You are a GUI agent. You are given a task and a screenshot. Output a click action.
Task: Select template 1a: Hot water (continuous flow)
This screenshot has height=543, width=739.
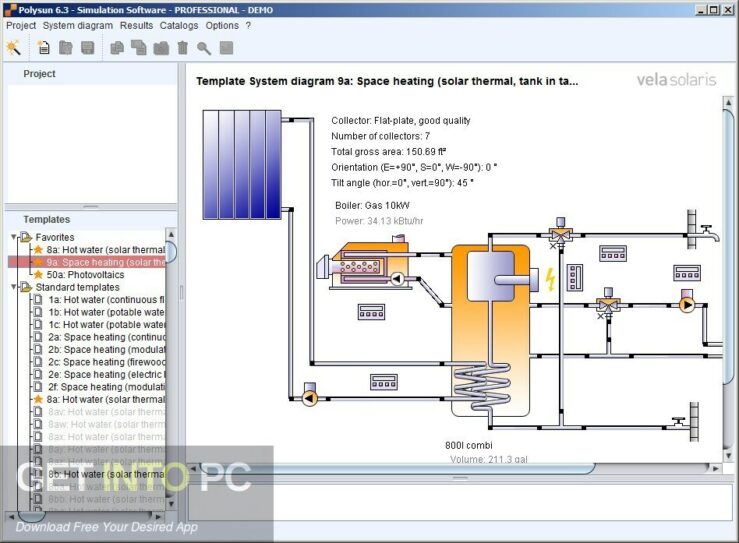(x=100, y=300)
